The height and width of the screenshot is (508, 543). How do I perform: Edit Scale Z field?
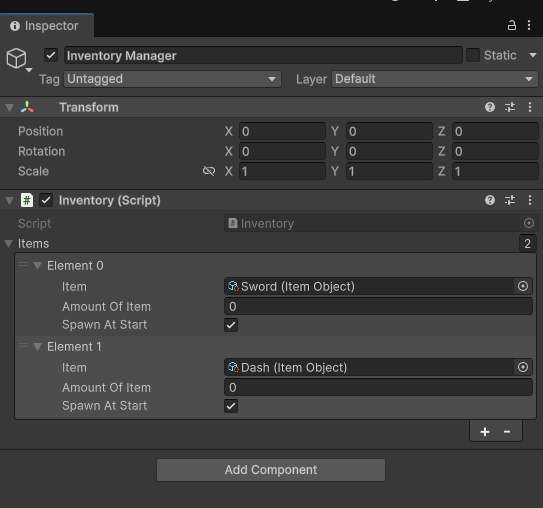[x=495, y=171]
